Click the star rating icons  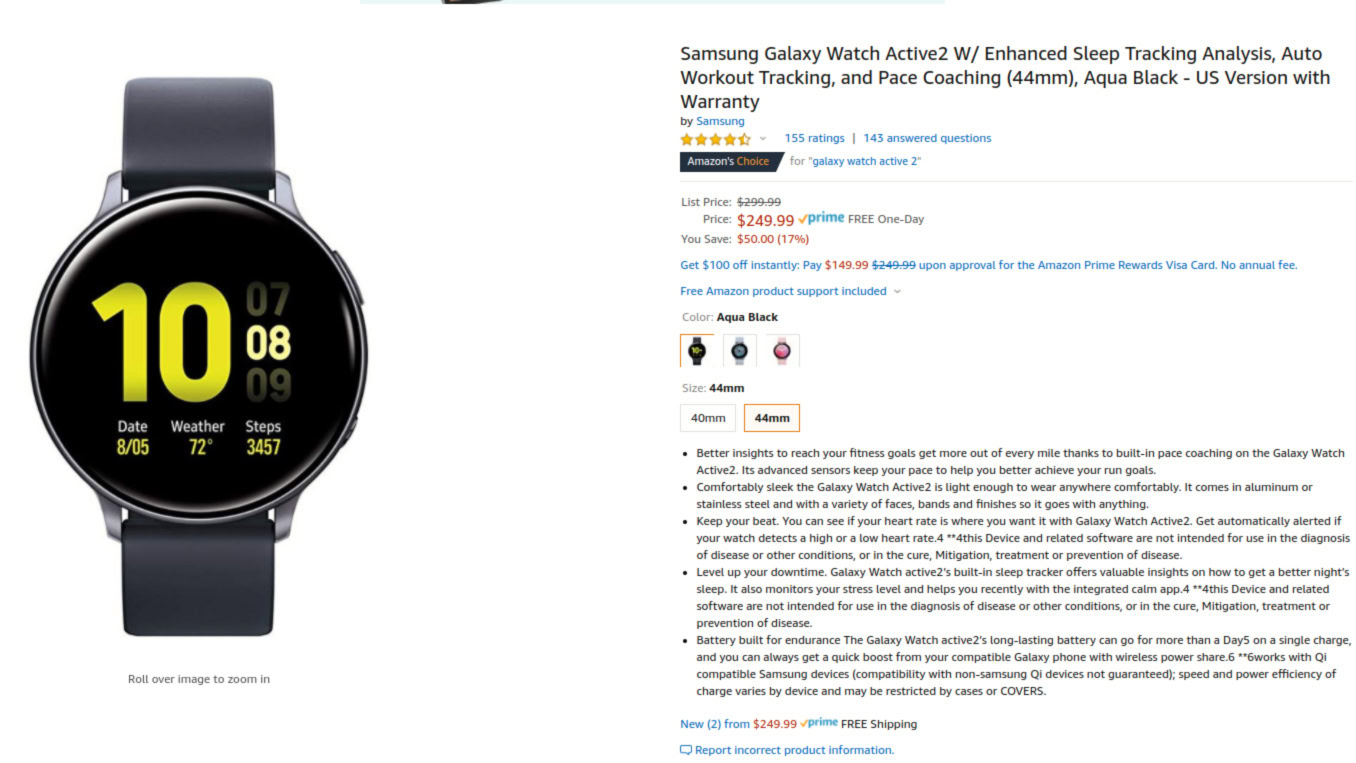click(715, 139)
